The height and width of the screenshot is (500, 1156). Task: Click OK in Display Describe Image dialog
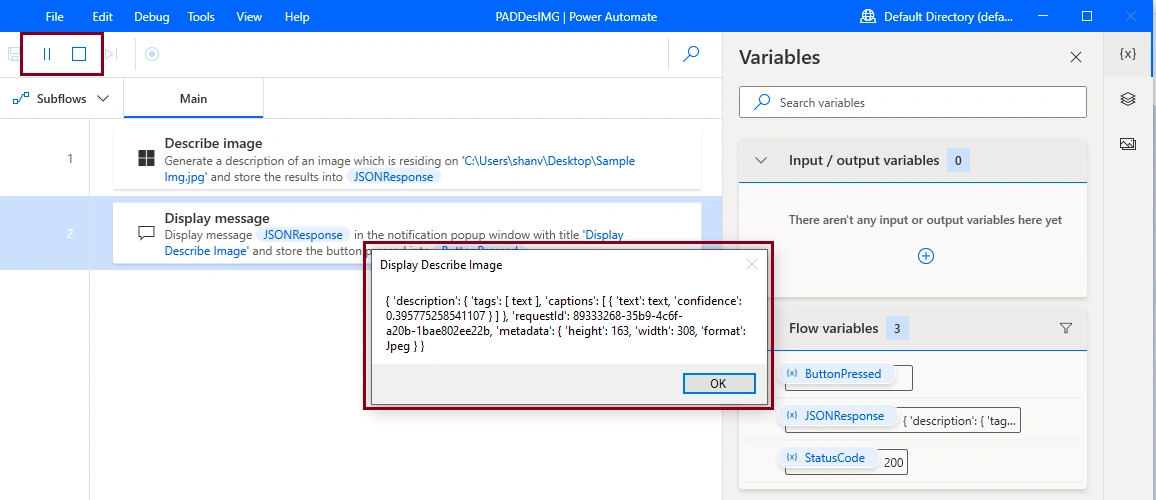719,383
